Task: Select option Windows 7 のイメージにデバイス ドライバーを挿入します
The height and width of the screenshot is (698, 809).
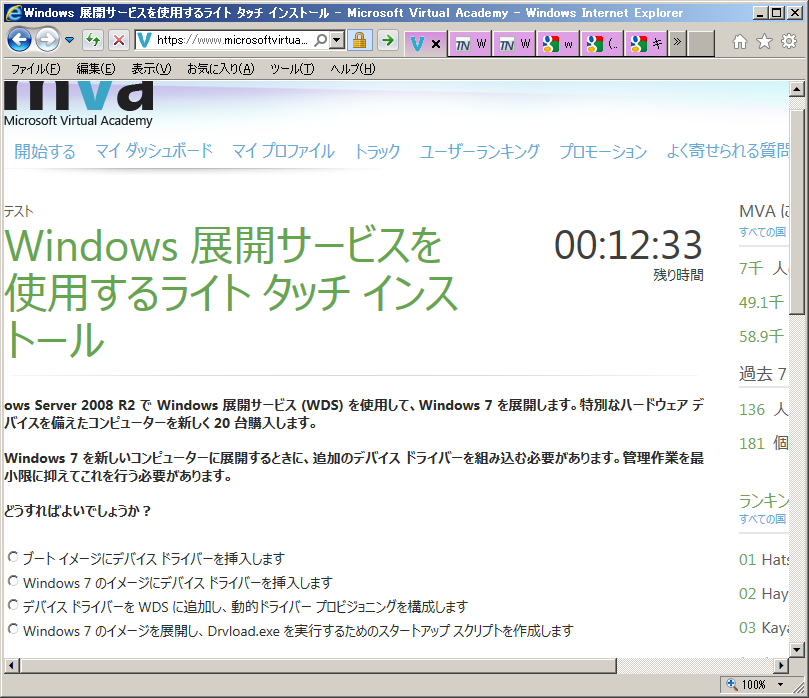Action: point(13,581)
